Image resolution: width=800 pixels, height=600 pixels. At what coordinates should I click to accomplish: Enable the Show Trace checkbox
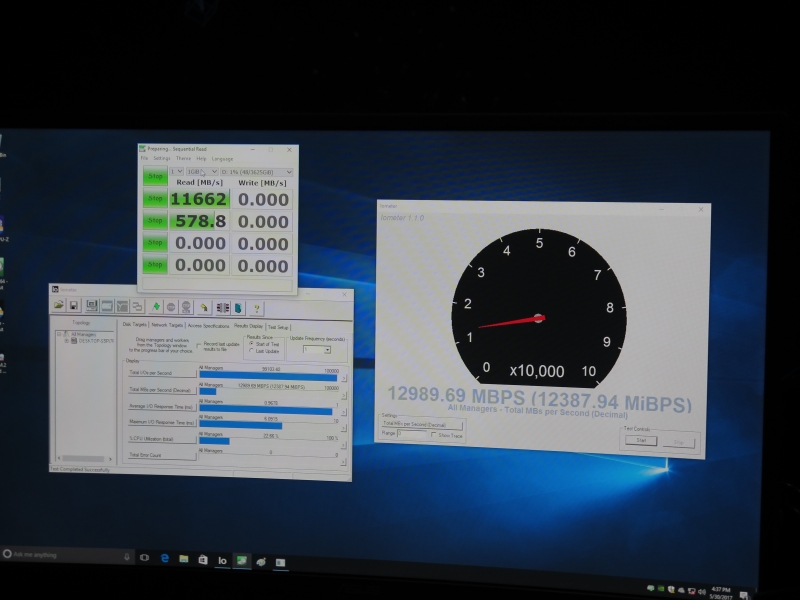coord(434,434)
